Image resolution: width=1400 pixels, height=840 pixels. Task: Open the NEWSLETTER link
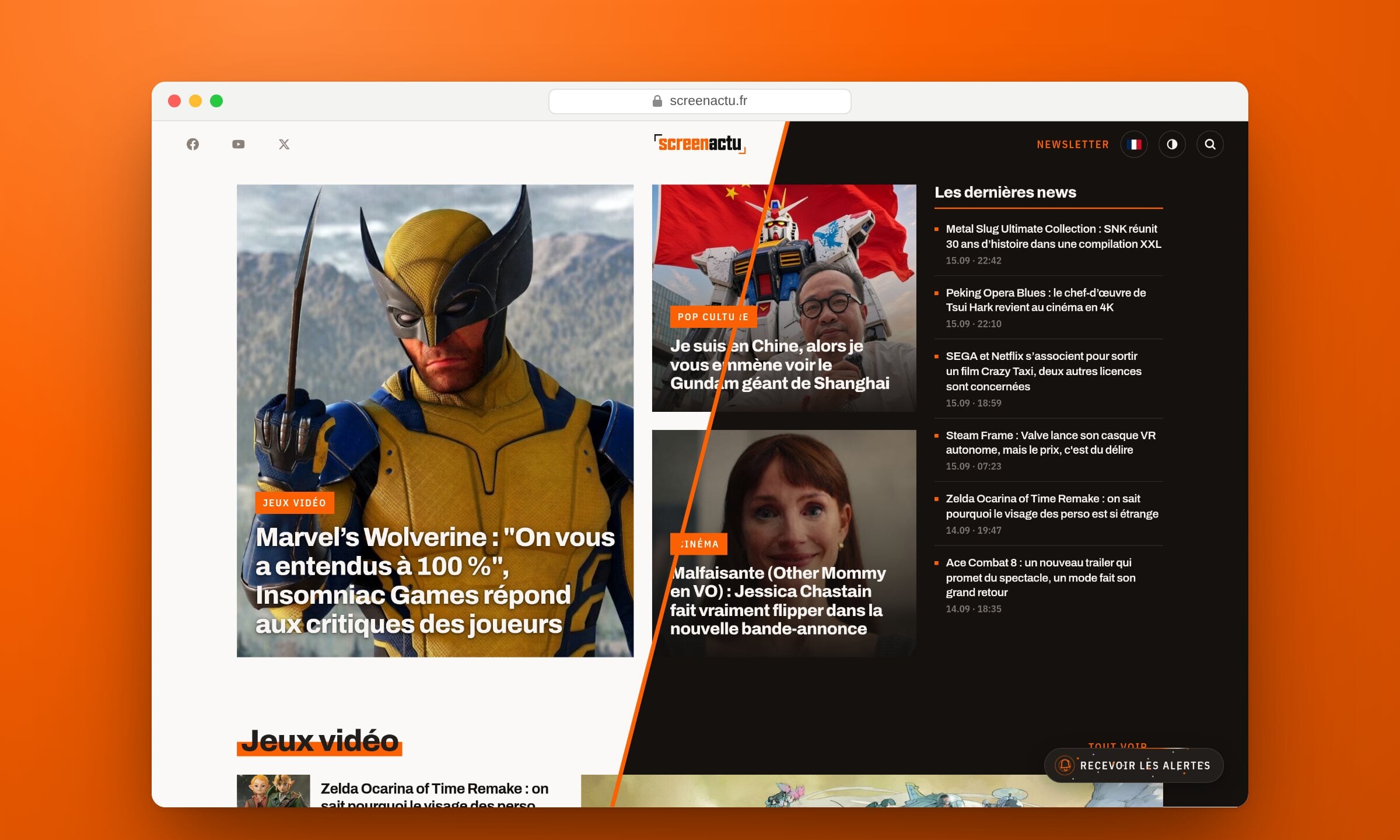1073,144
